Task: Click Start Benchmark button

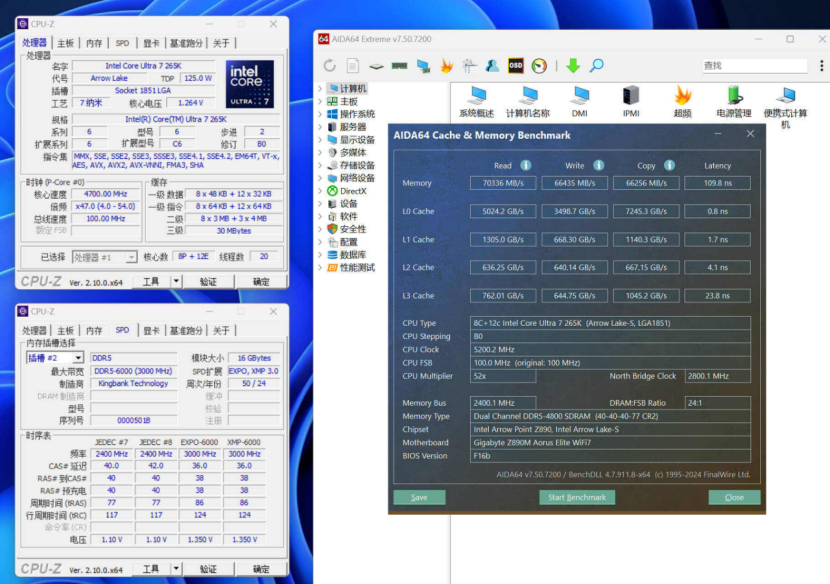Action: click(577, 497)
